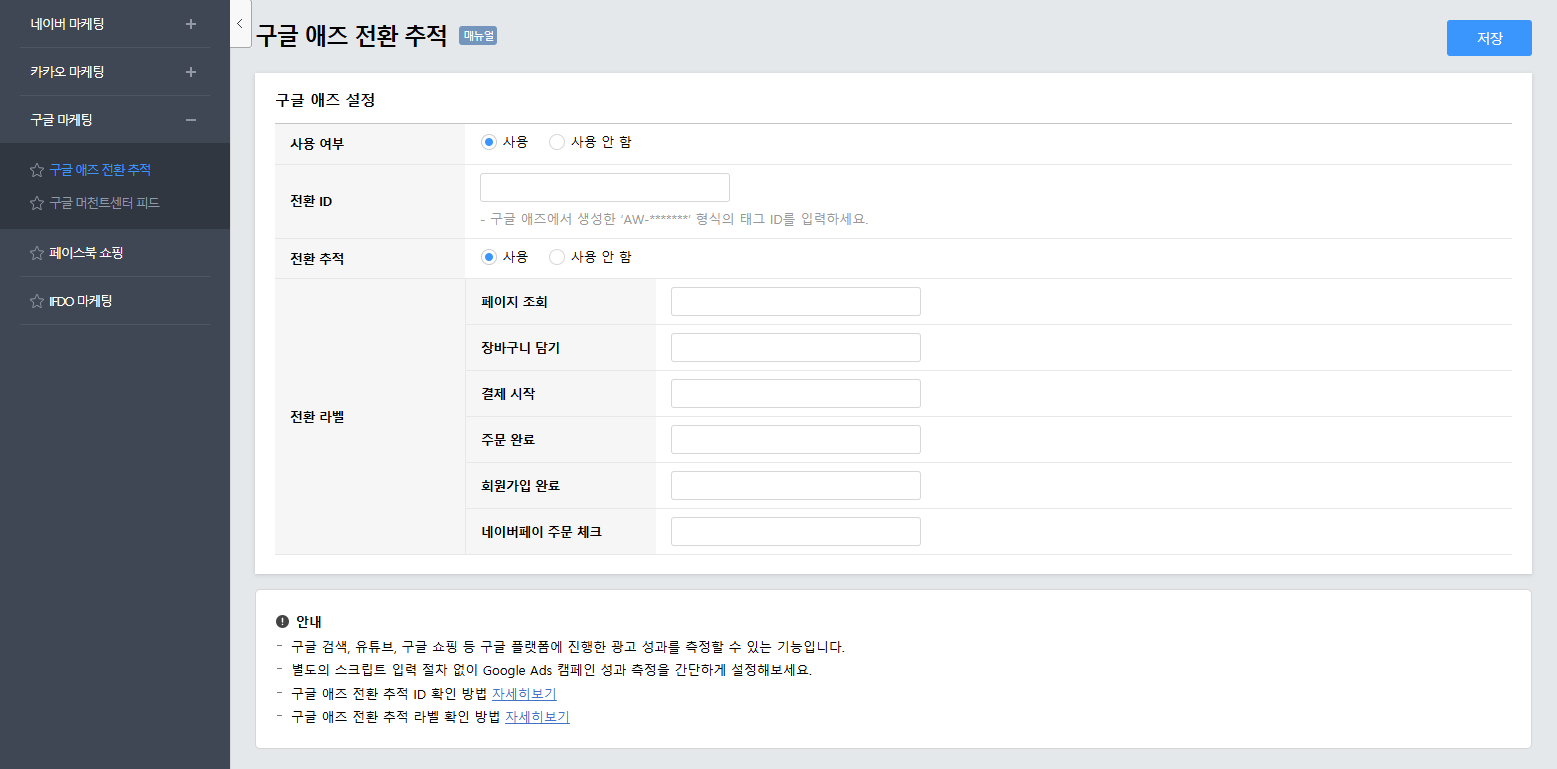Focus the 주문 완료 label input
Image resolution: width=1557 pixels, height=769 pixels.
coord(795,440)
